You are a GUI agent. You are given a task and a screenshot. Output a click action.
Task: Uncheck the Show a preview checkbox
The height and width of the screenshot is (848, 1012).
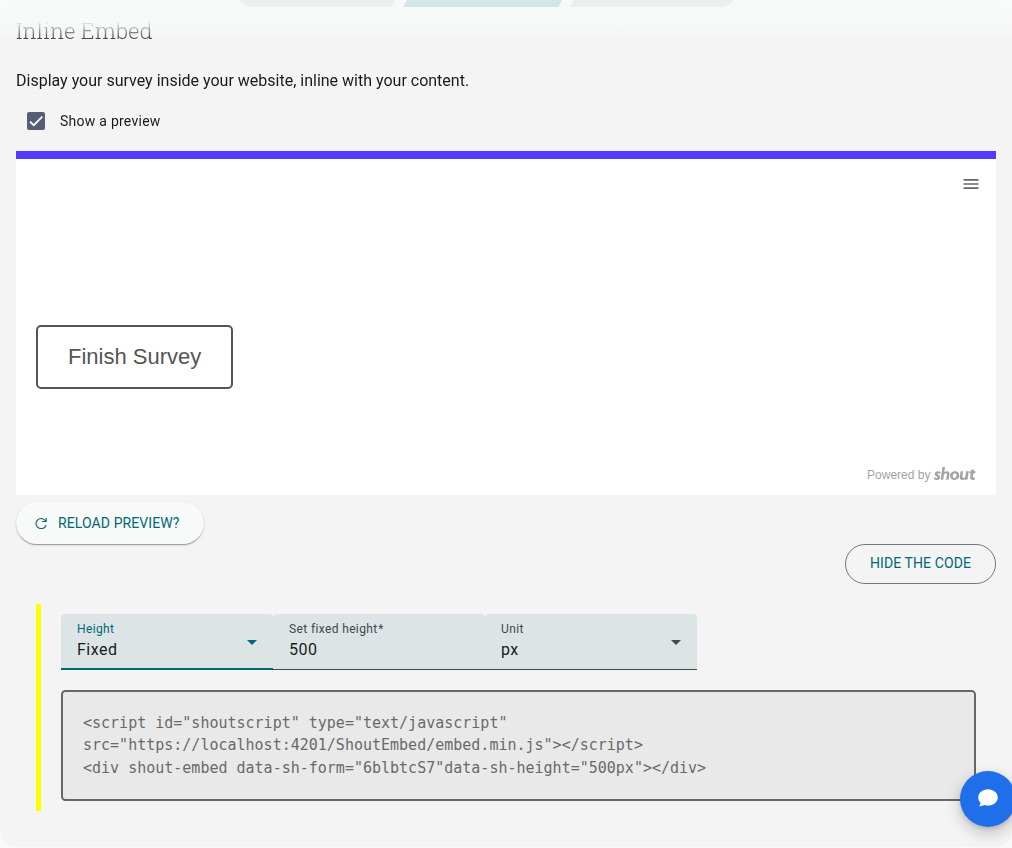click(x=36, y=121)
